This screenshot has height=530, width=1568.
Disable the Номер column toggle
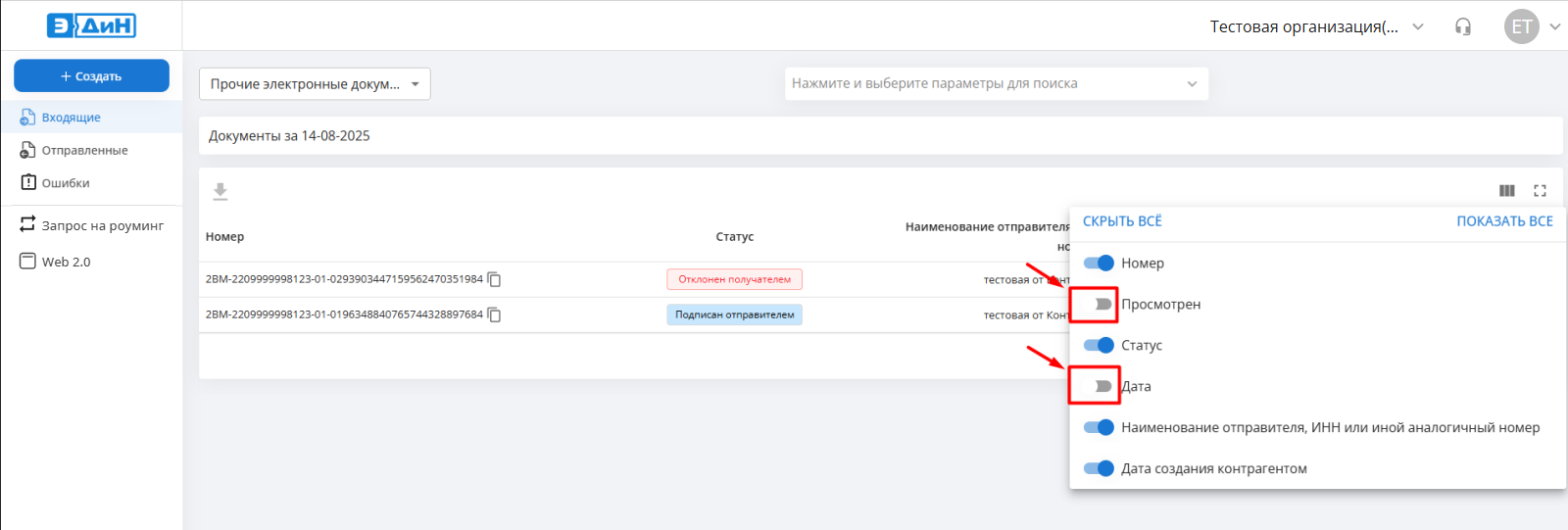coord(1099,264)
